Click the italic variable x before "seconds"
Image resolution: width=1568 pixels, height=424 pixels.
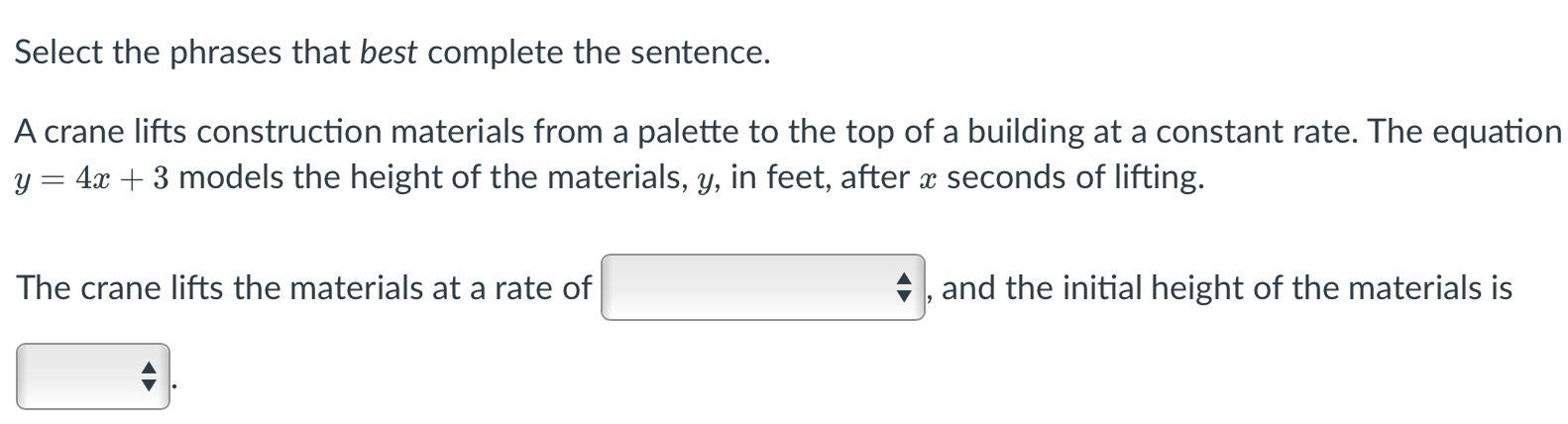tap(927, 179)
